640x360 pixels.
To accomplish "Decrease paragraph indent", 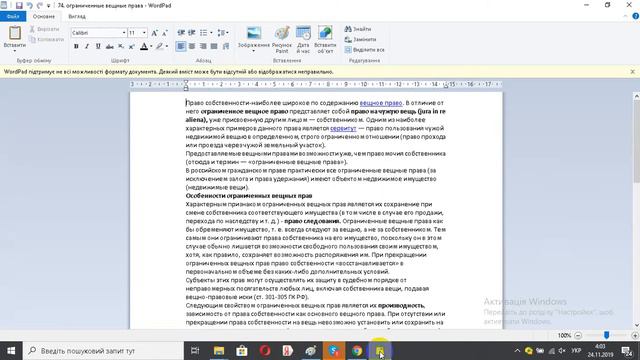I will tap(181, 33).
